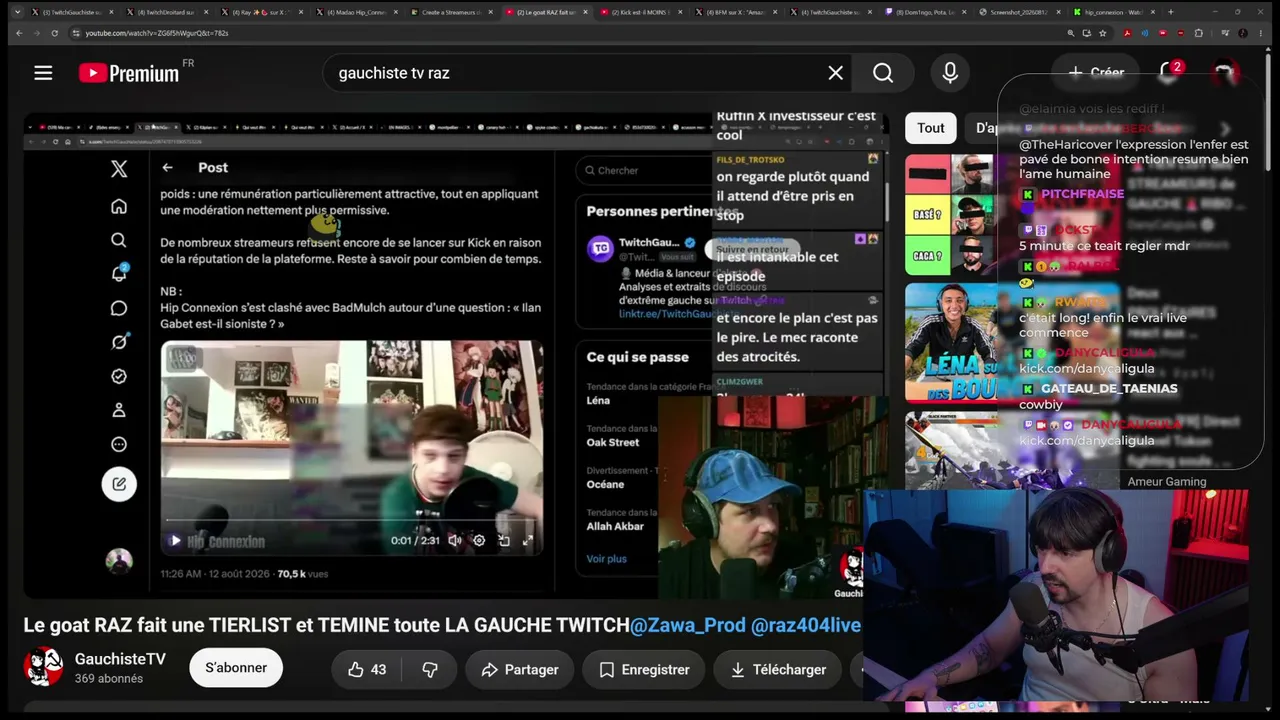Click username 'PITCHFRAISE' in the chat overlay
This screenshot has width=1280, height=720.
[x=1083, y=194]
